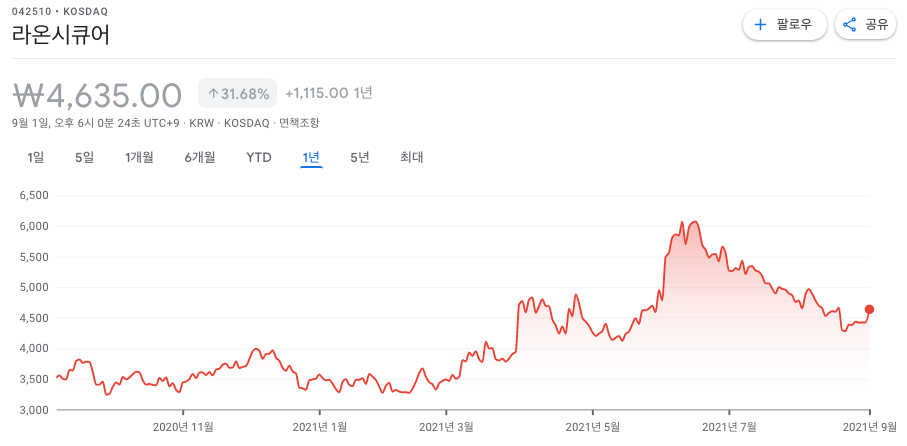Click the +1,115.00 1년 change text

pyautogui.click(x=329, y=93)
